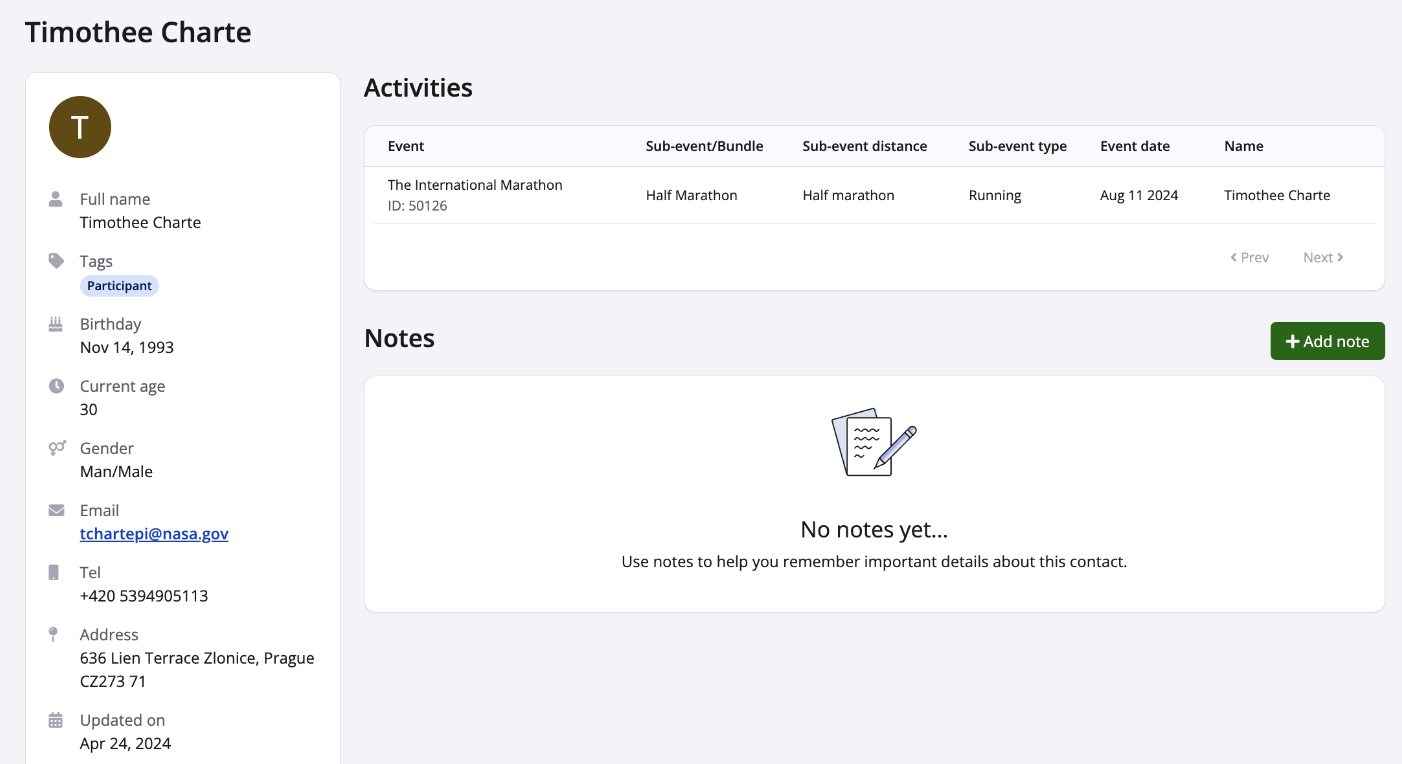
Task: Click the notes illustration with pencil
Action: point(874,441)
